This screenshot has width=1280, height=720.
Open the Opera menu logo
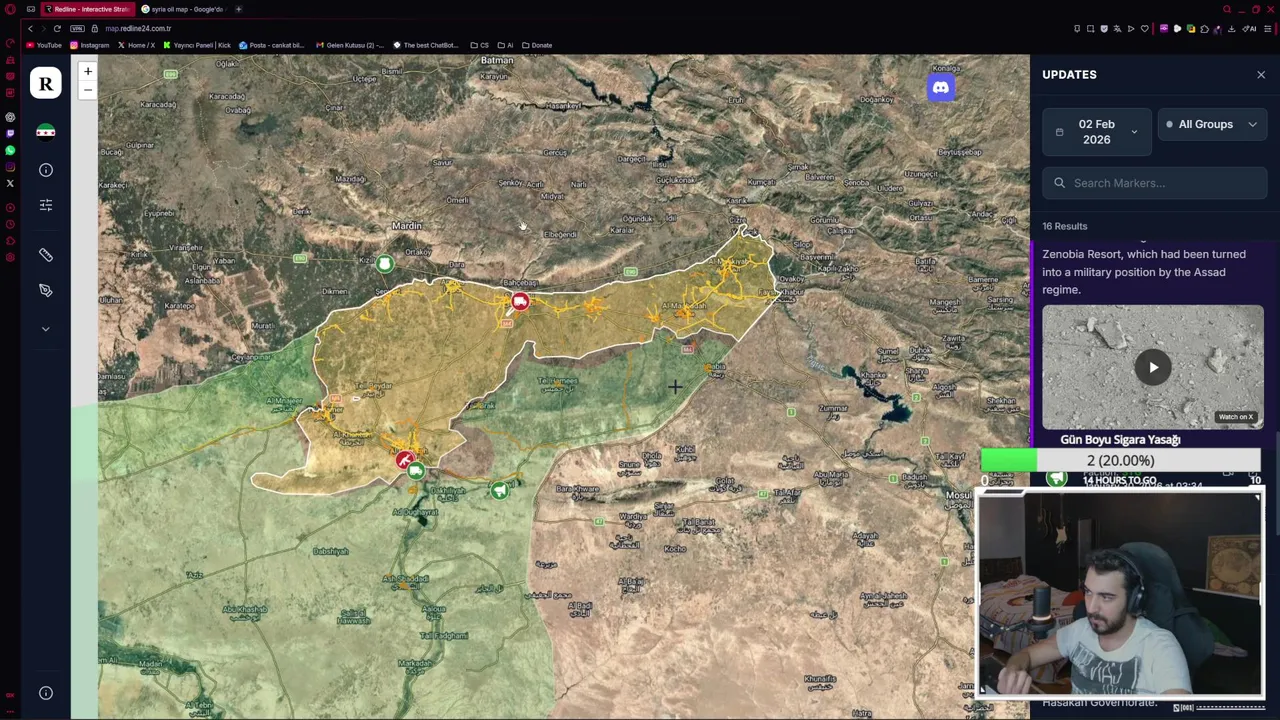pos(10,9)
